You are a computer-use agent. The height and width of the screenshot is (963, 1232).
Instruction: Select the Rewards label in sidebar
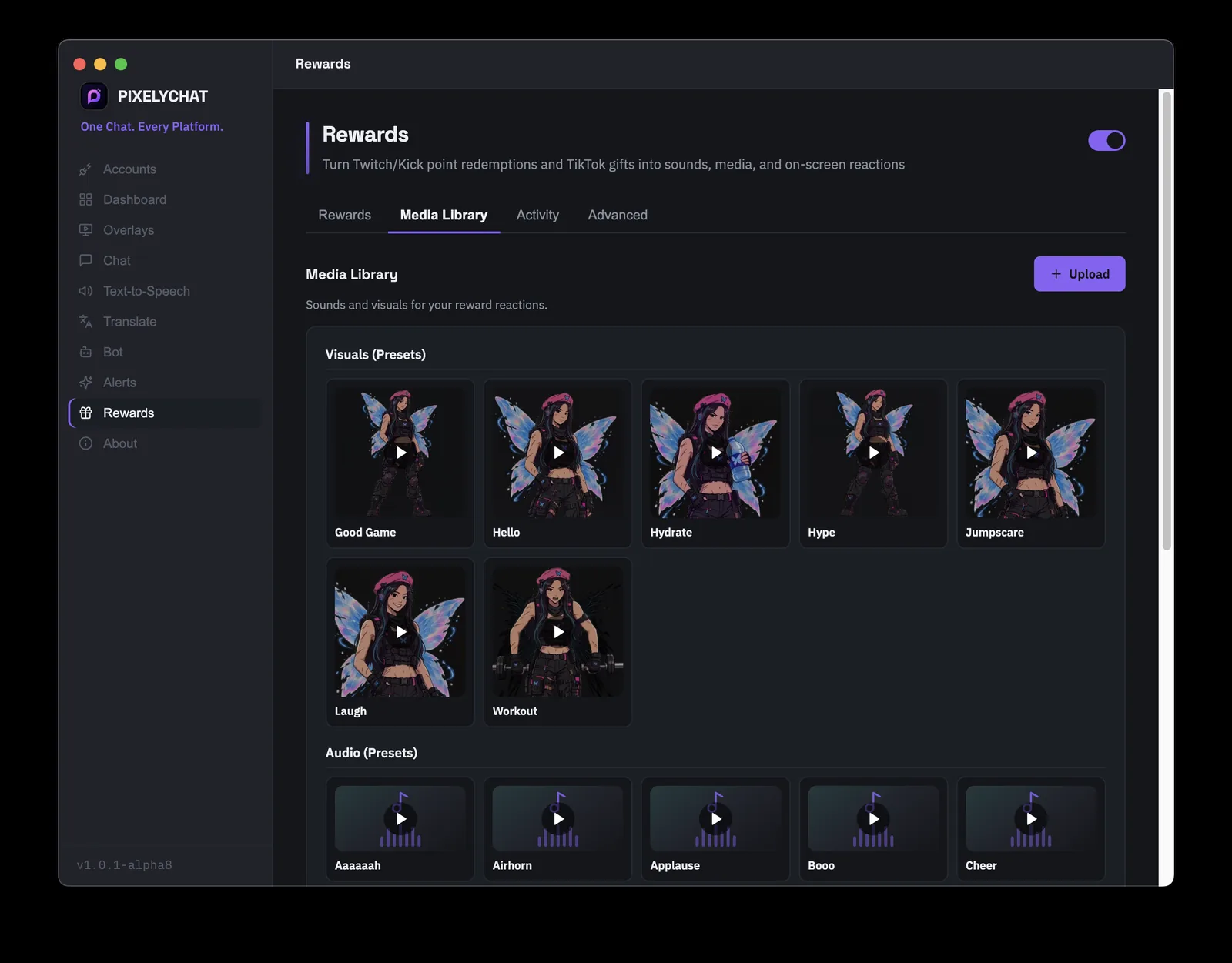[x=129, y=413]
